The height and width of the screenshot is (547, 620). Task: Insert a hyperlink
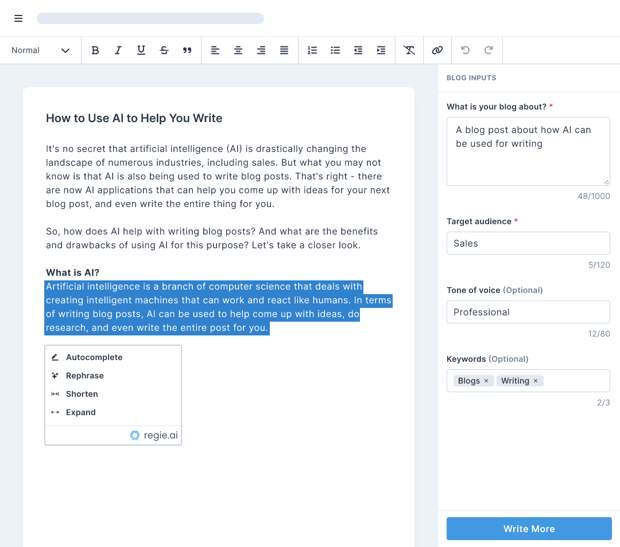(437, 50)
